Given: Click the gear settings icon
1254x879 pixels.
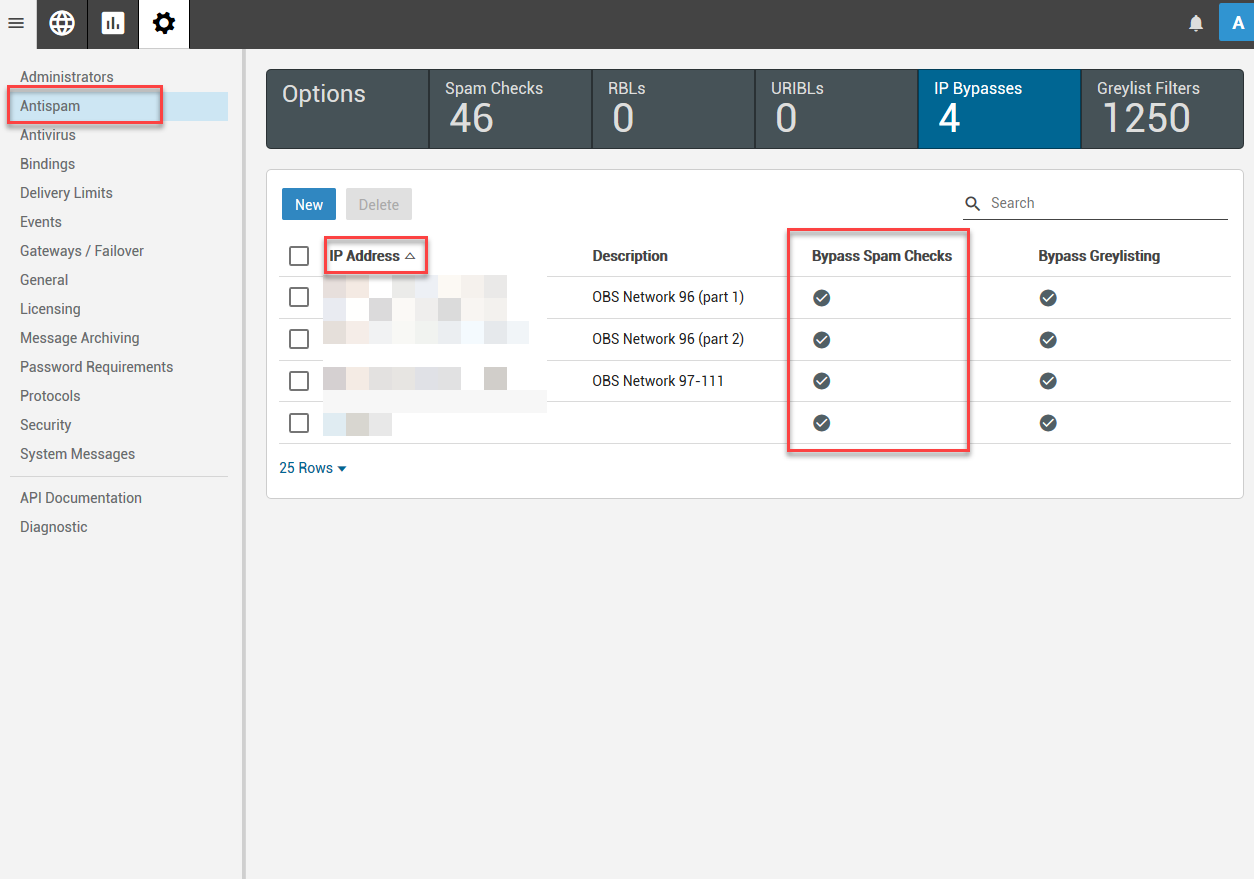Looking at the screenshot, I should 164,23.
